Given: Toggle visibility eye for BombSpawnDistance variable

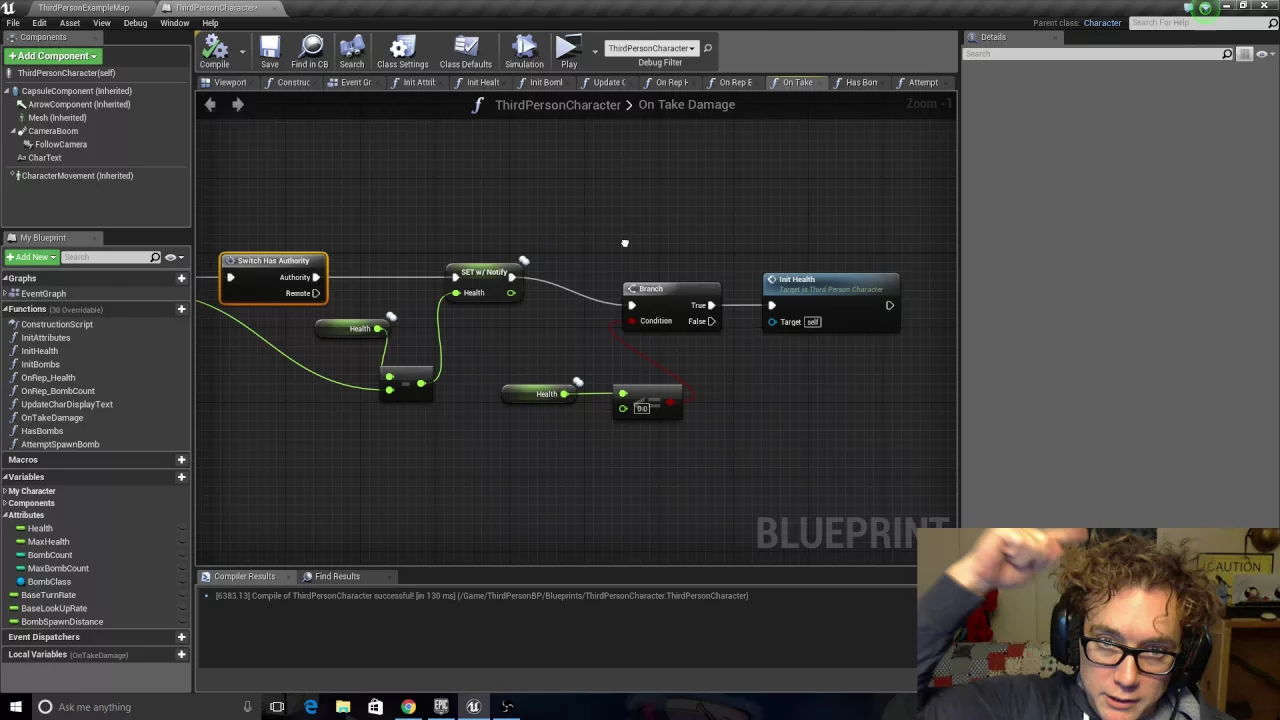Looking at the screenshot, I should (181, 621).
